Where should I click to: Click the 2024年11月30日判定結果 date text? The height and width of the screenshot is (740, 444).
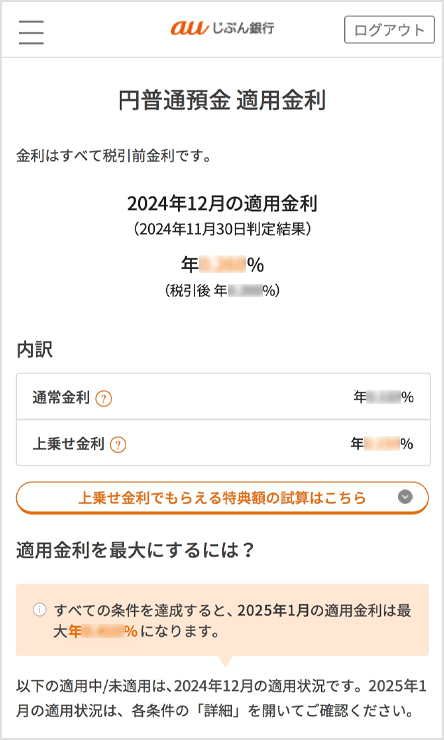[x=222, y=229]
